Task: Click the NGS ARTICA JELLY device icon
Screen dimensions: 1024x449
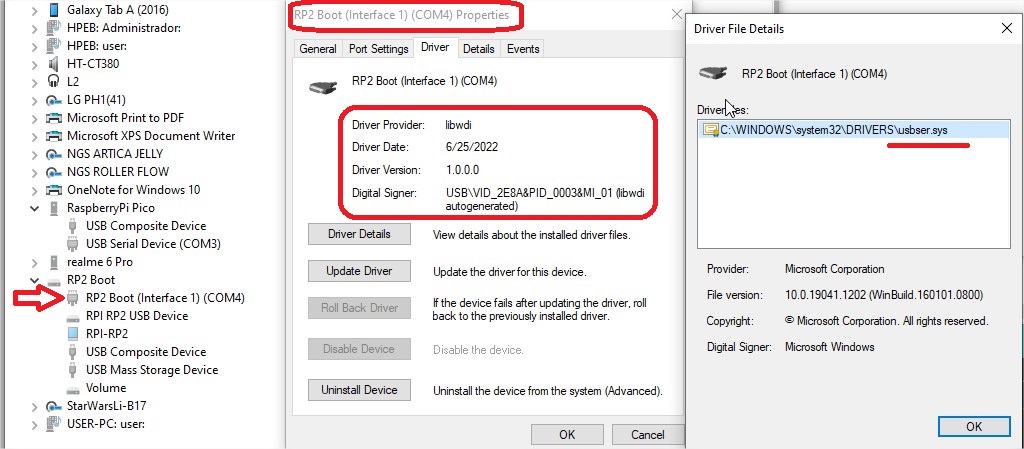Action: tap(55, 154)
